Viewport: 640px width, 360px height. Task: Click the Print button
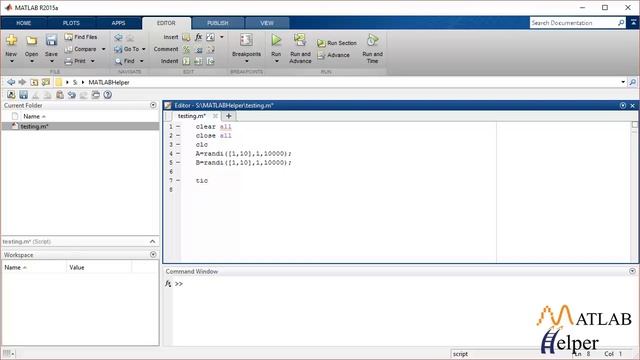click(x=76, y=61)
